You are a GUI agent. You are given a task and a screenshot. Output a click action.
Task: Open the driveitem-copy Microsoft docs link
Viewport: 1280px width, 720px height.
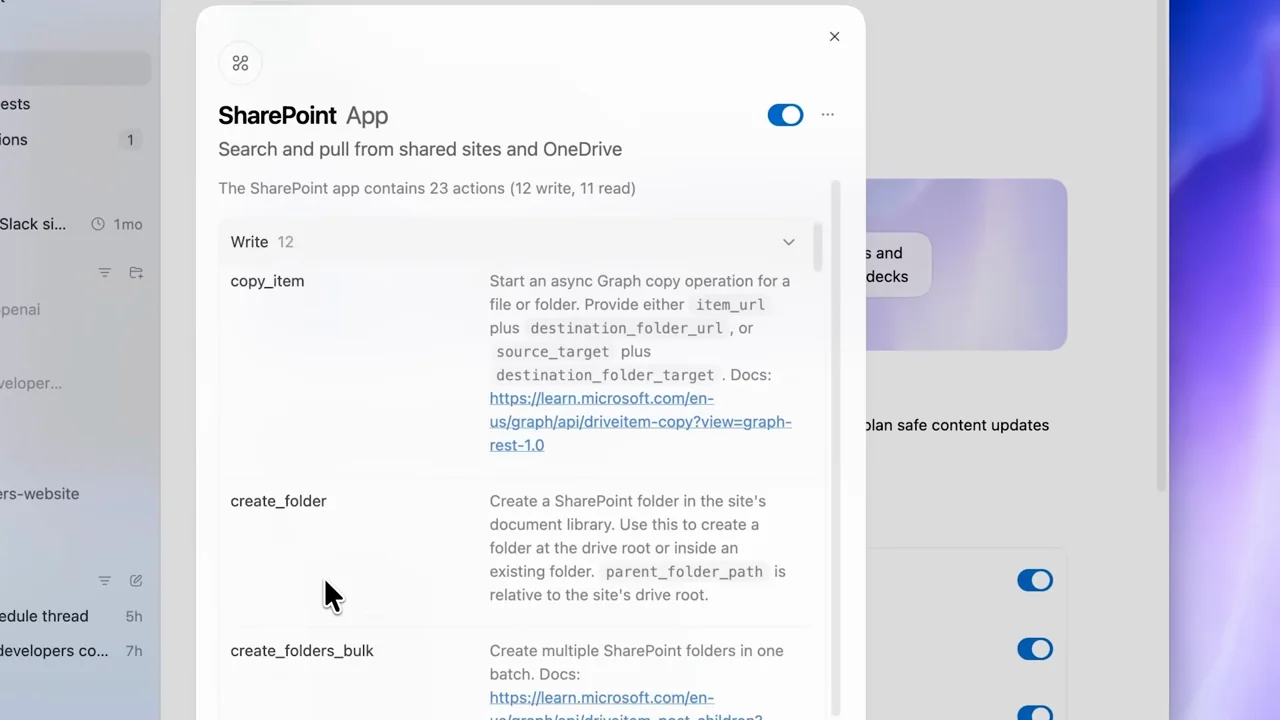coord(640,422)
